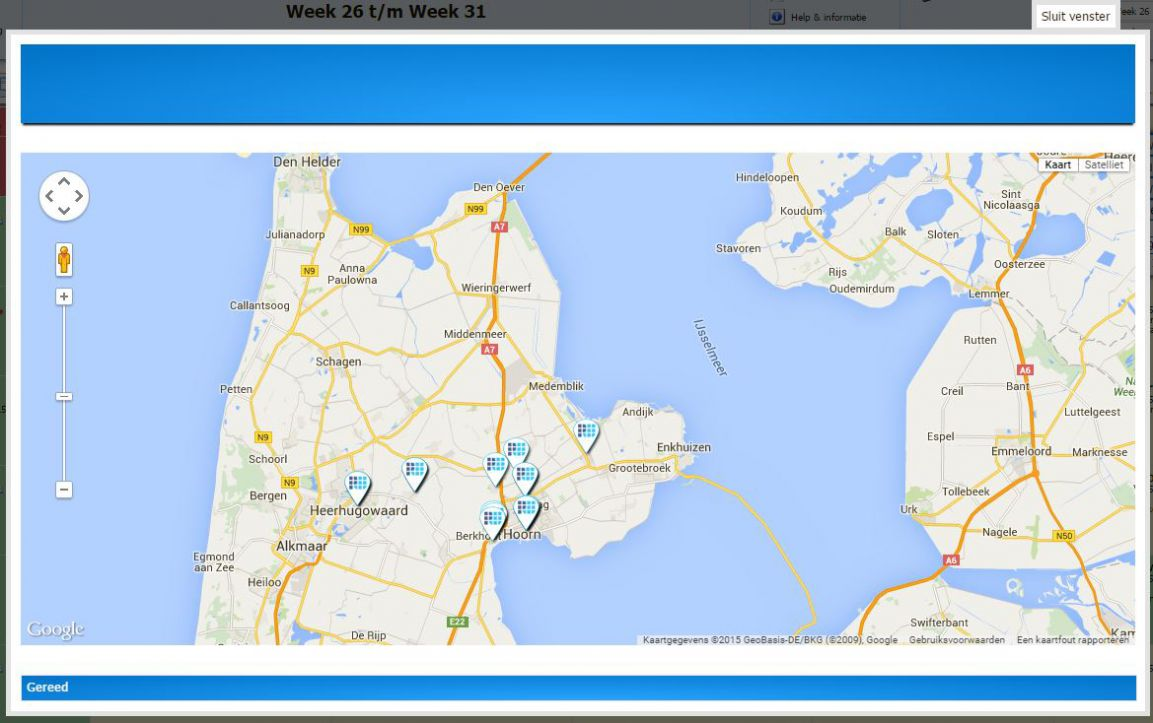This screenshot has width=1153, height=723.
Task: Open the marker directly above Hoorn label
Action: (x=526, y=512)
